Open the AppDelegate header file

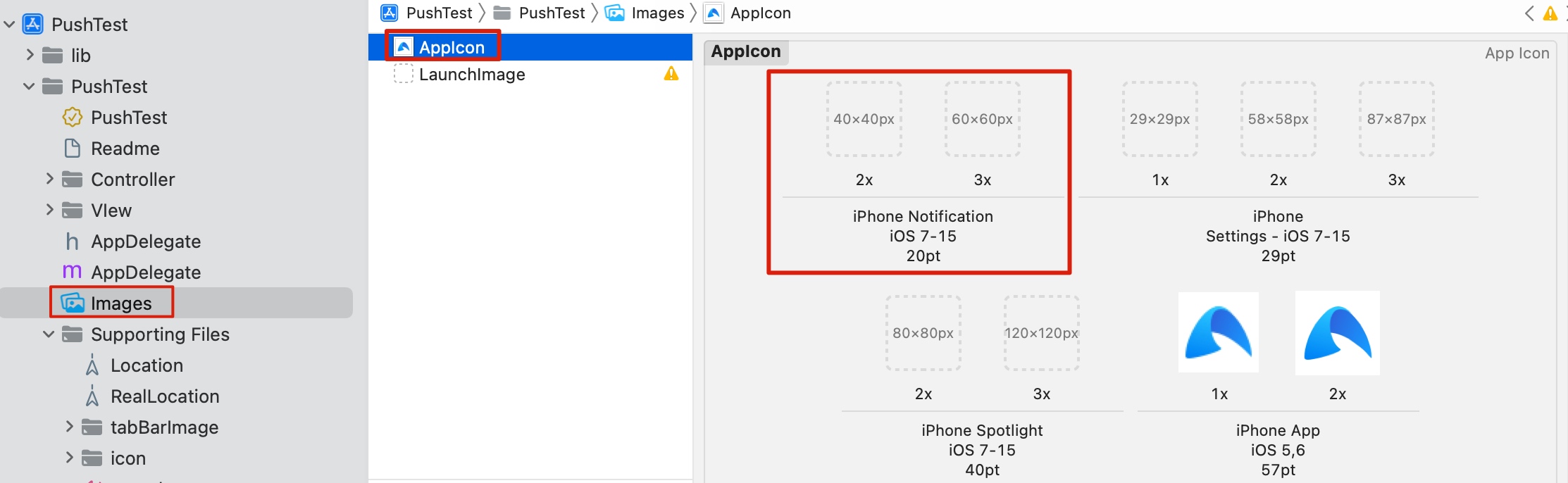[145, 241]
